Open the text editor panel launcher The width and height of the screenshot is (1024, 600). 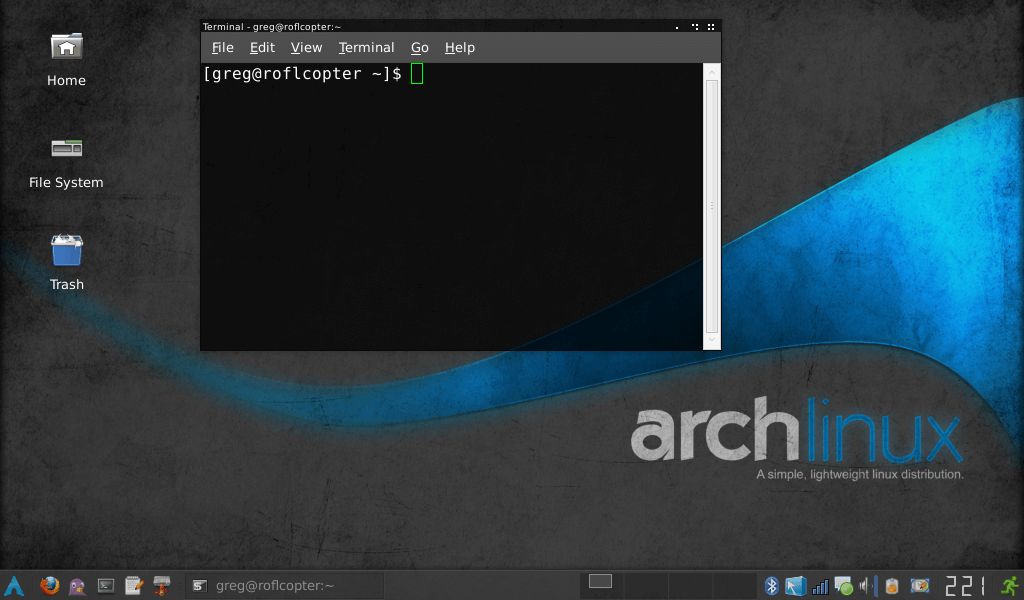pos(134,586)
